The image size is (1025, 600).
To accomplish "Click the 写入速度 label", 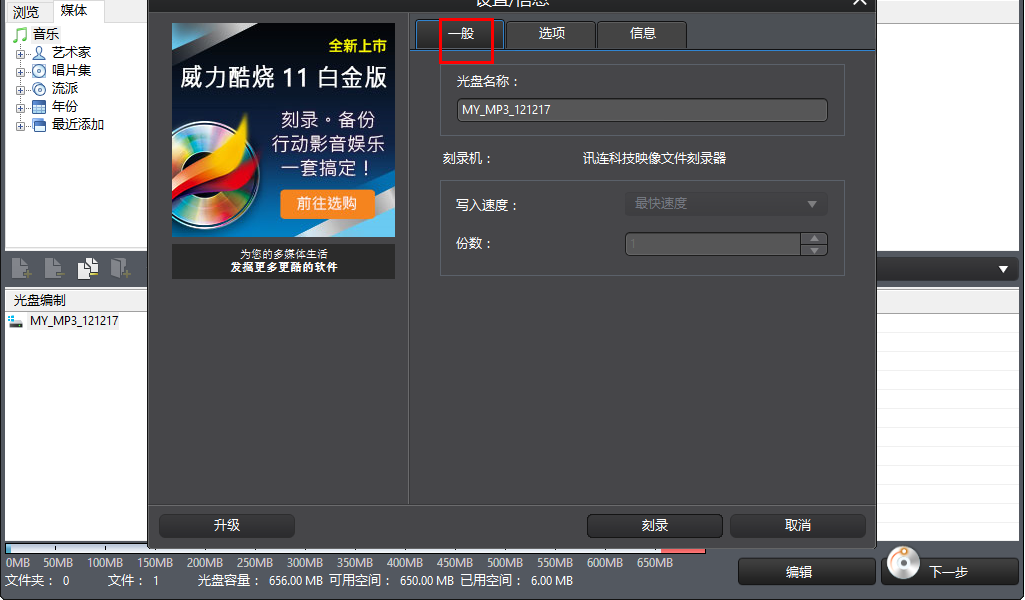I will tap(486, 205).
